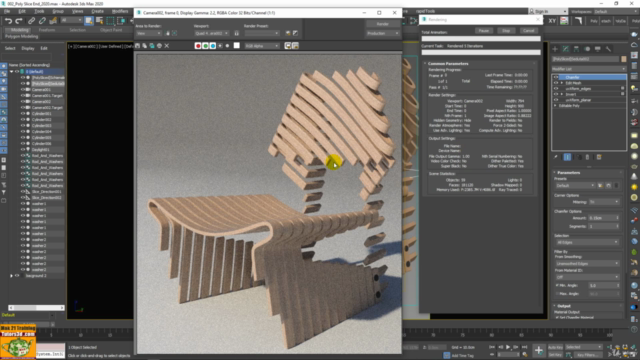Viewport: 640px width, 360px height.
Task: Click Configure Modifier Sets icon
Action: 599,157
